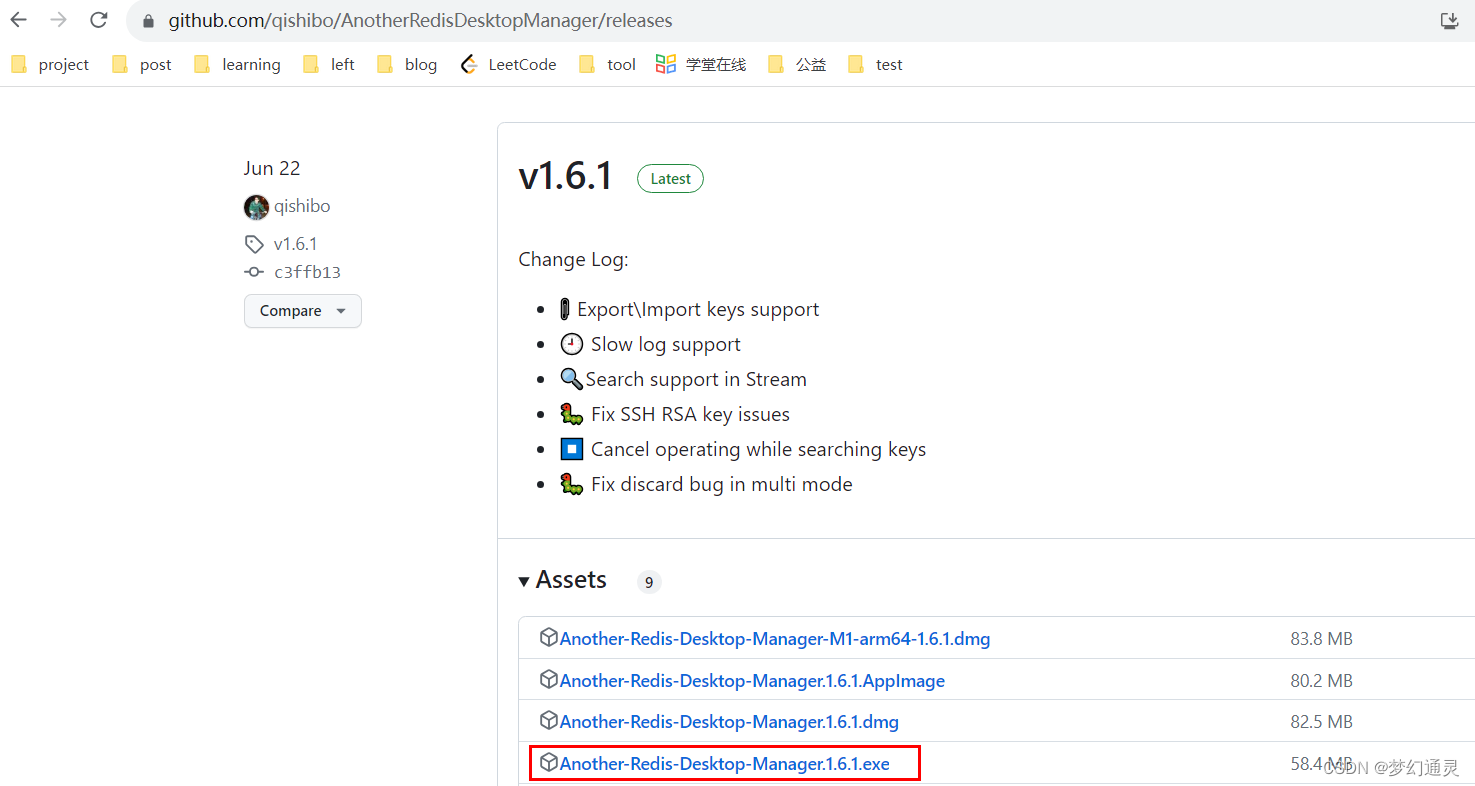The width and height of the screenshot is (1475, 786).
Task: Click the Export\Import keys support item
Action: click(x=690, y=310)
